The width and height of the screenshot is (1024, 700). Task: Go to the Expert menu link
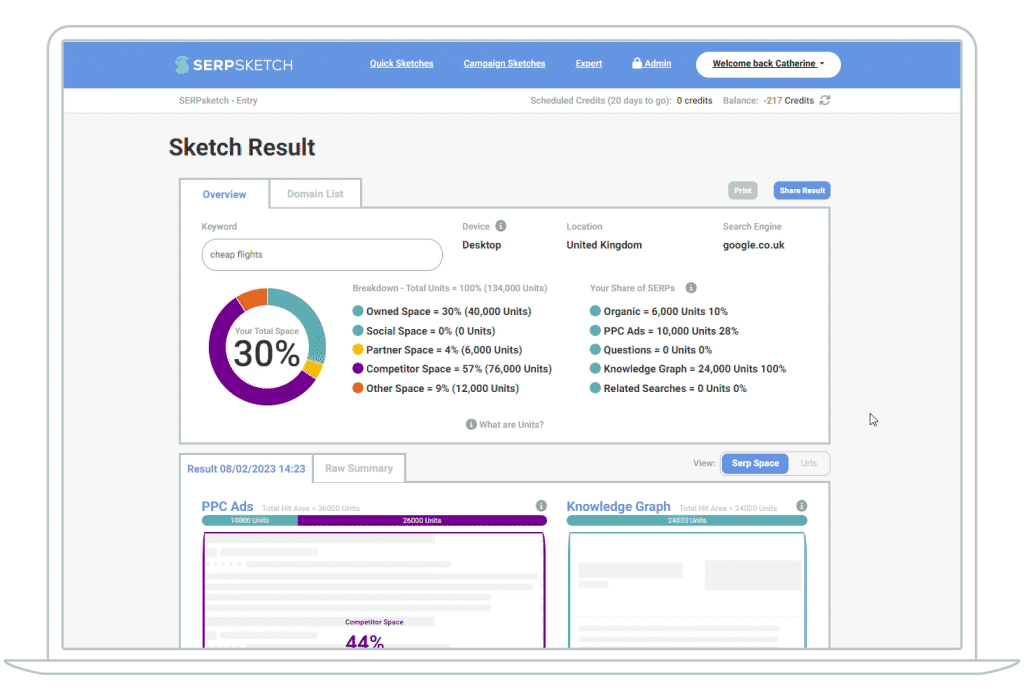(588, 63)
